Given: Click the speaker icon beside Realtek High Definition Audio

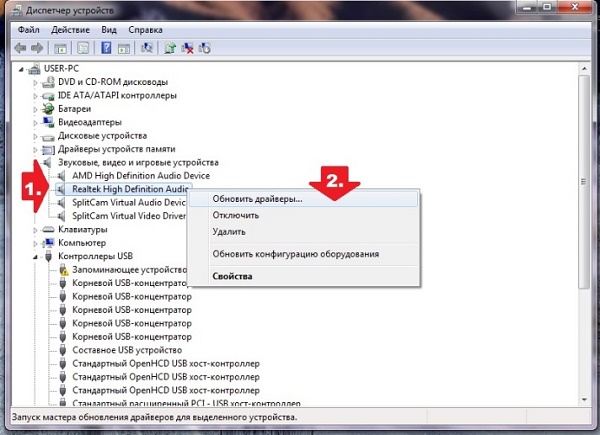Looking at the screenshot, I should click(63, 188).
